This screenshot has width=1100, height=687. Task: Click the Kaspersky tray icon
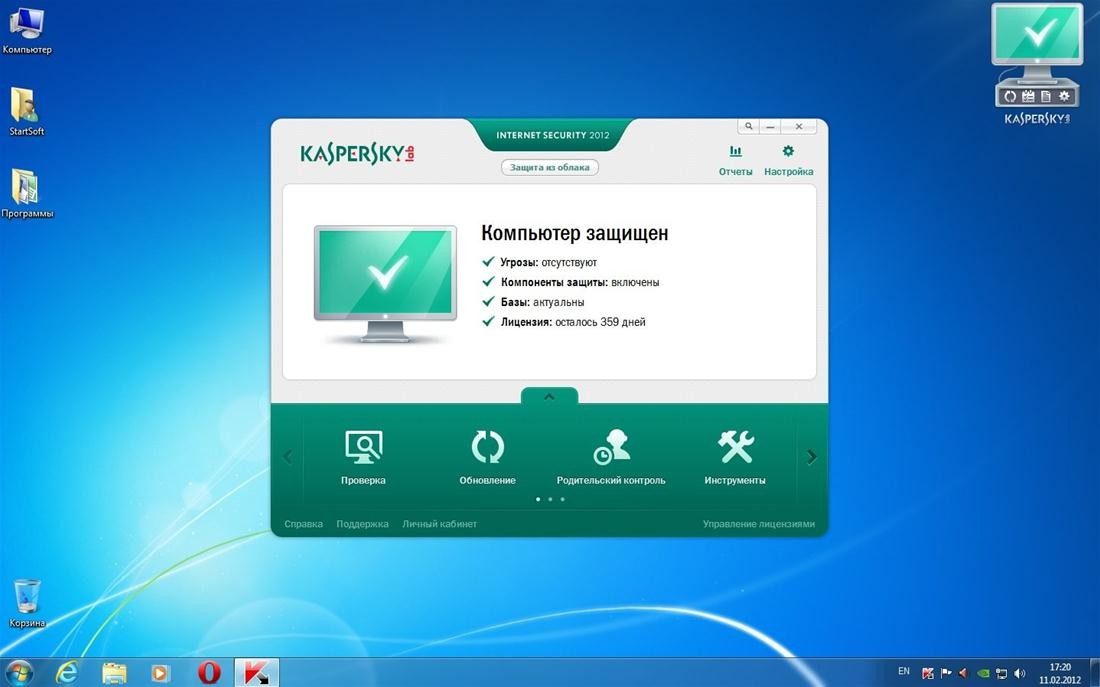(927, 673)
